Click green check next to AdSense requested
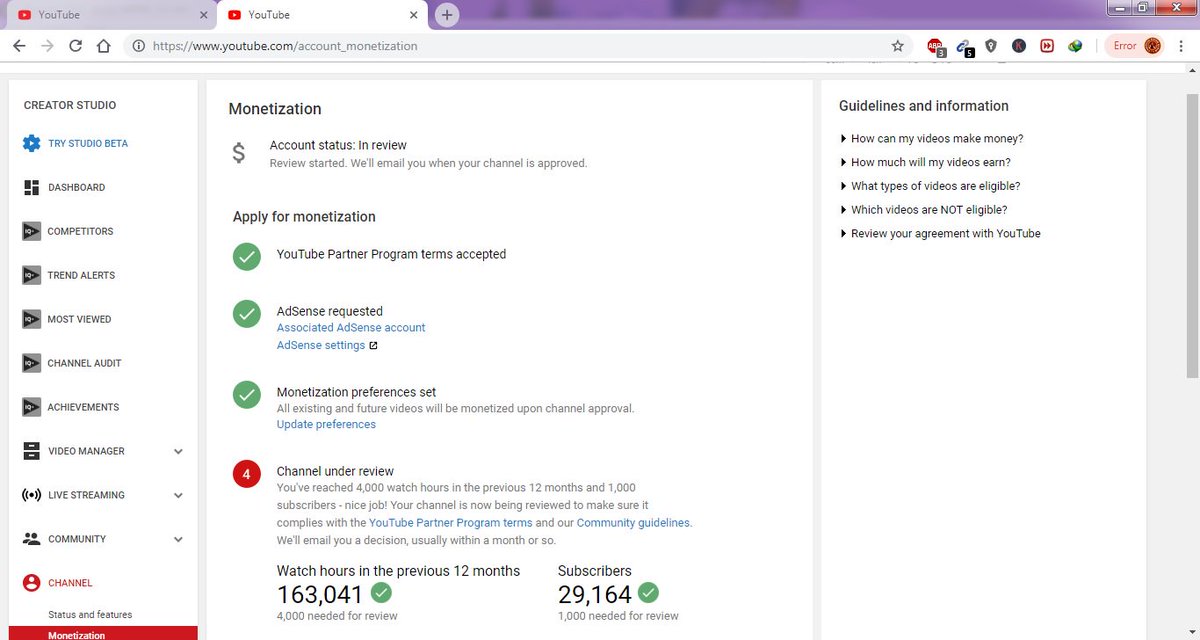Screen dimensions: 1200x640 coord(247,313)
